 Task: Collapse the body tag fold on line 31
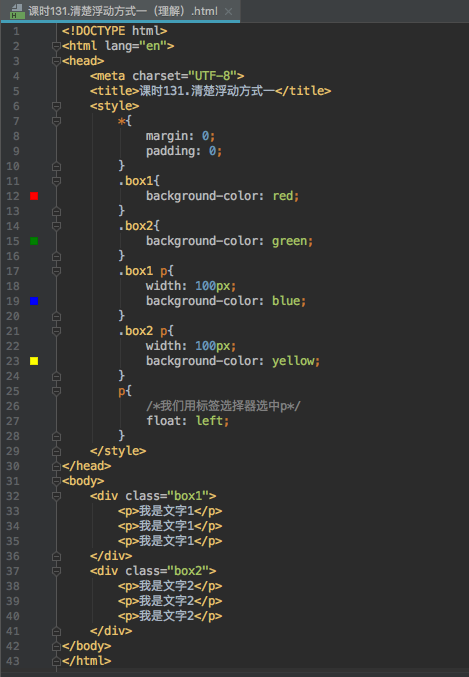[56, 481]
